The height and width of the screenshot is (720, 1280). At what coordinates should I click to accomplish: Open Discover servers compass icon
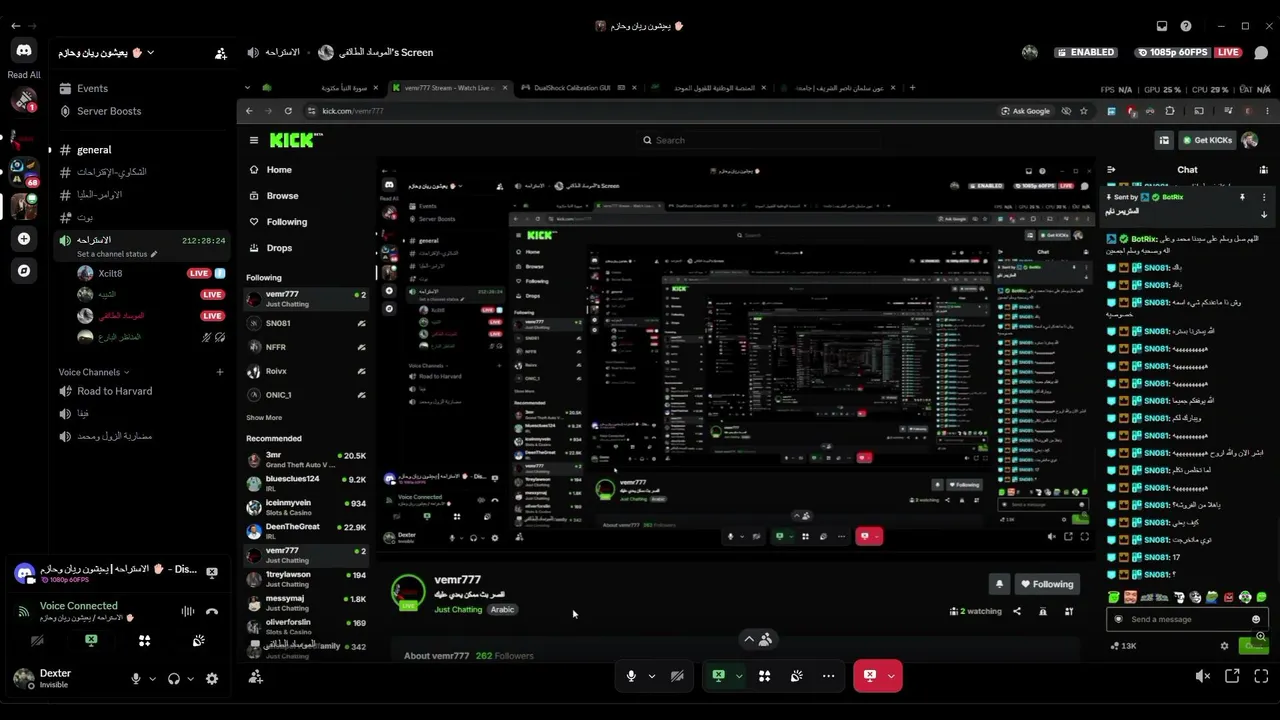pos(24,271)
